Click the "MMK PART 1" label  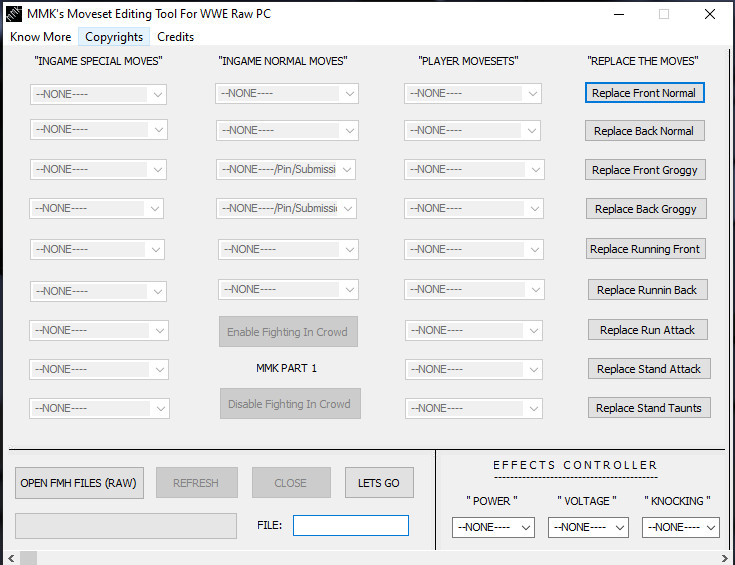(287, 368)
